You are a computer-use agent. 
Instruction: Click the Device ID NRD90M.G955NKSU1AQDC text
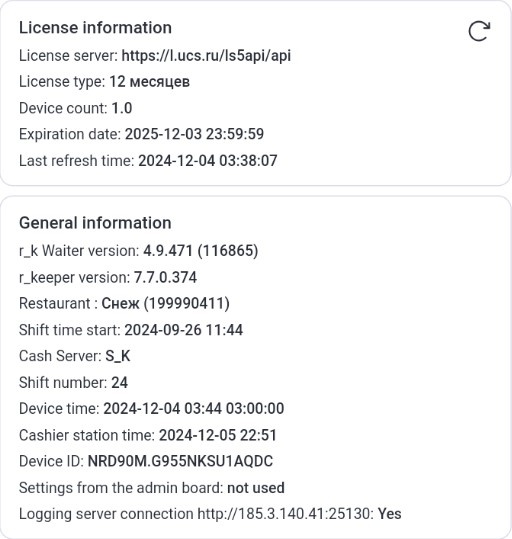[x=180, y=461]
